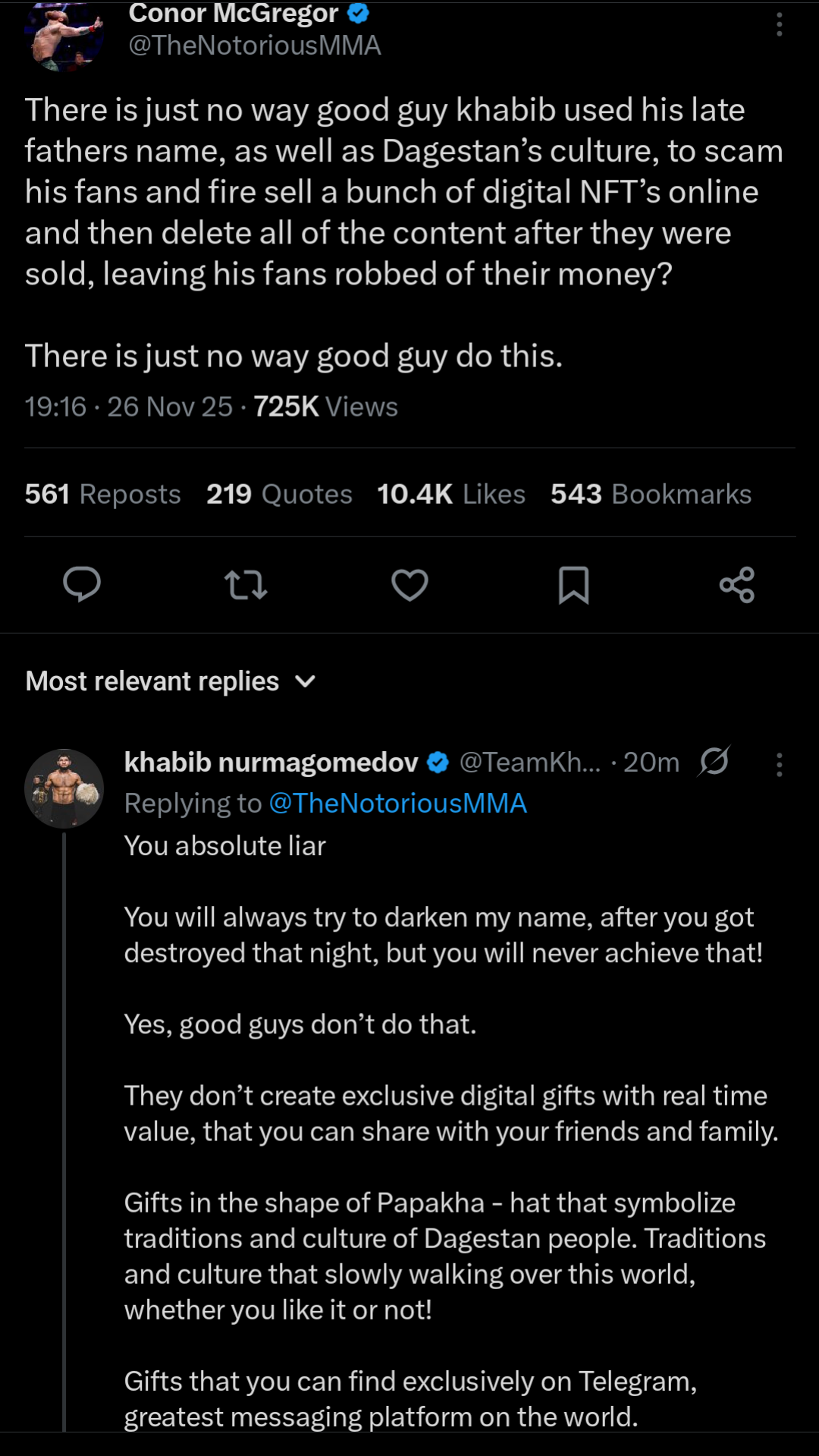The image size is (819, 1456).
Task: Open the @TheNotoriousMMA mention link
Action: pos(398,803)
